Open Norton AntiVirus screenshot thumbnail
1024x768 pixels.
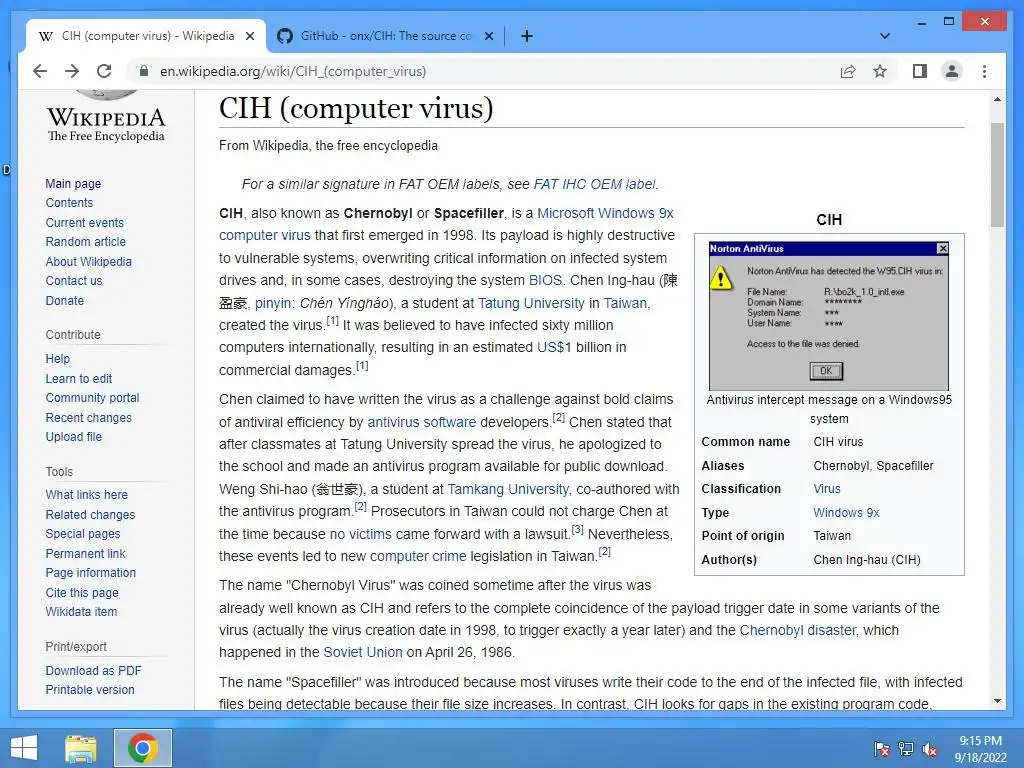[829, 315]
